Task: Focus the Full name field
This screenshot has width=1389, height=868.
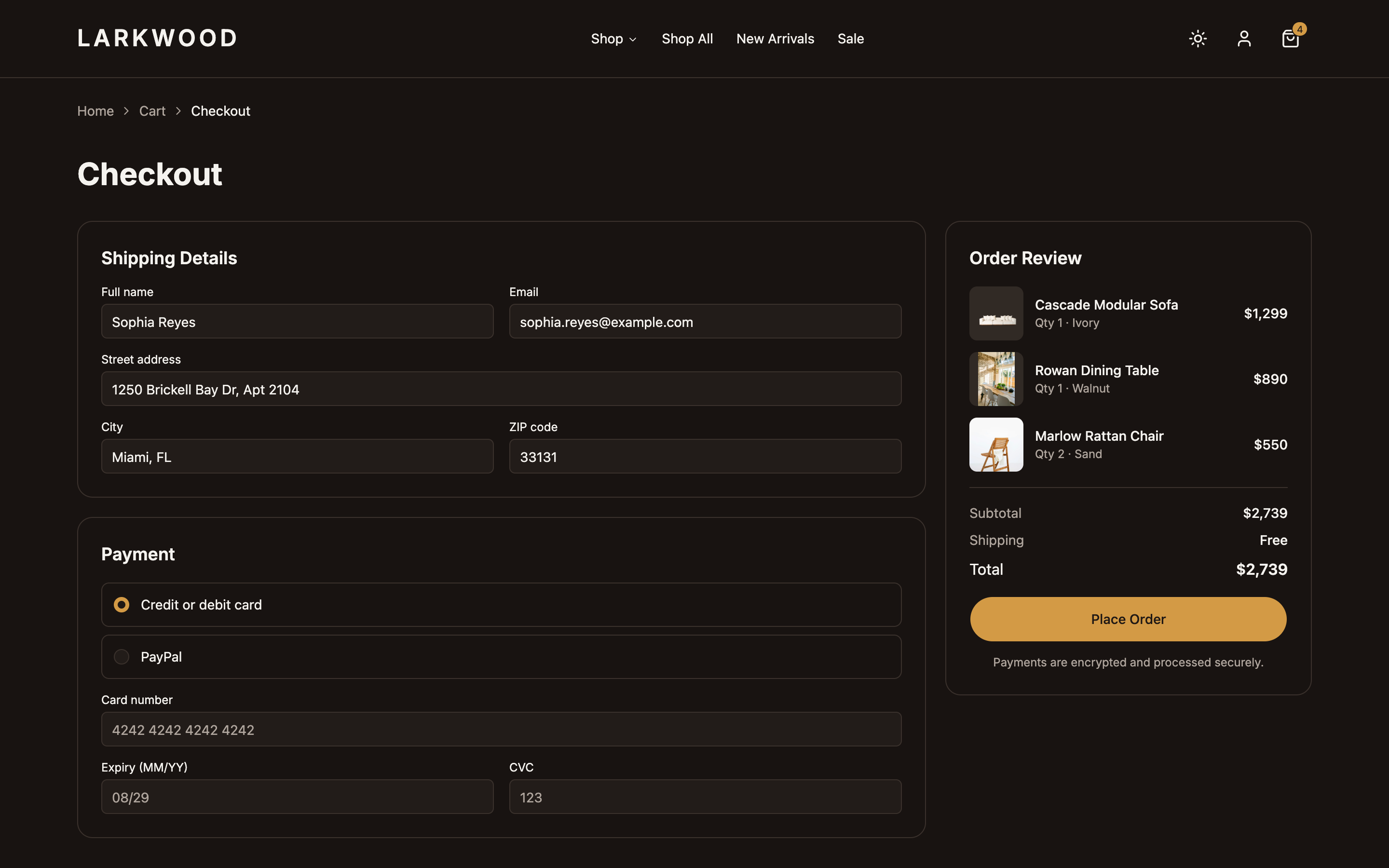Action: (297, 322)
